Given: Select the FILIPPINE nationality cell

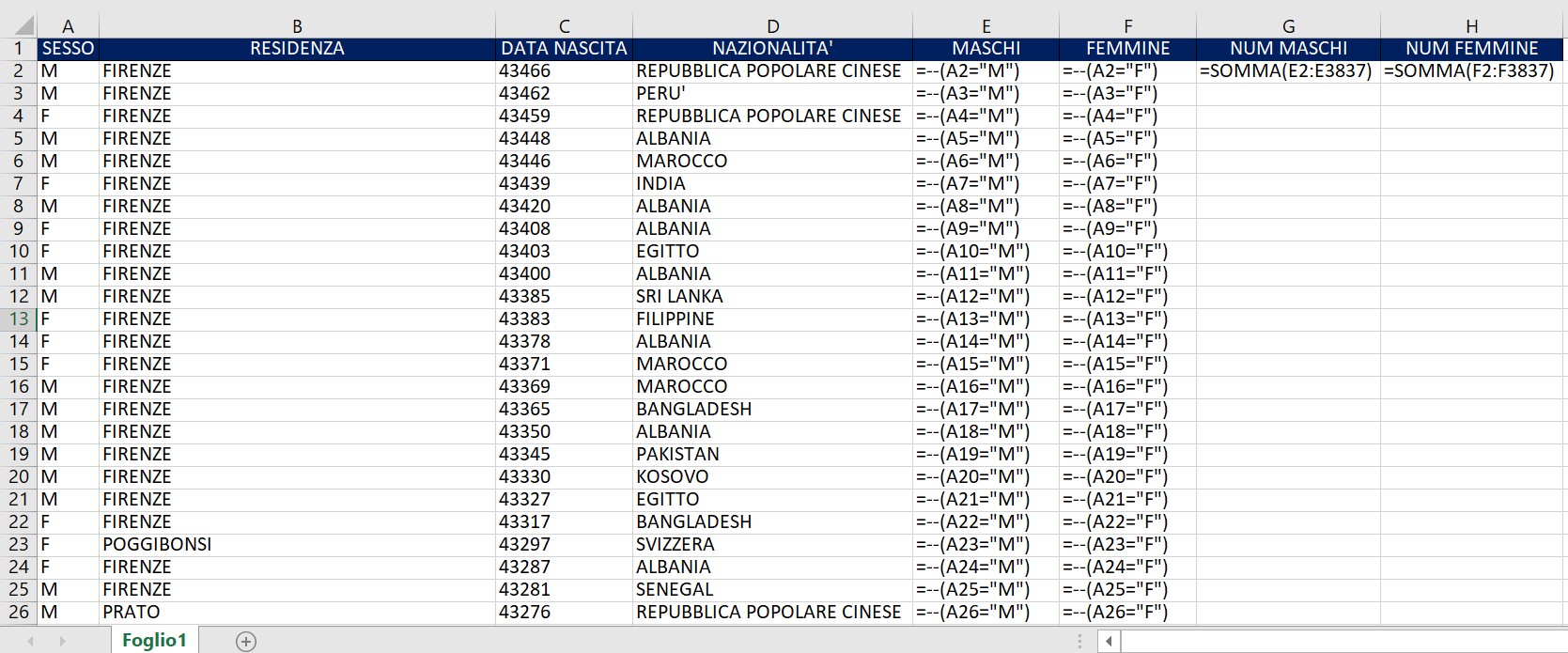Looking at the screenshot, I should pos(772,319).
